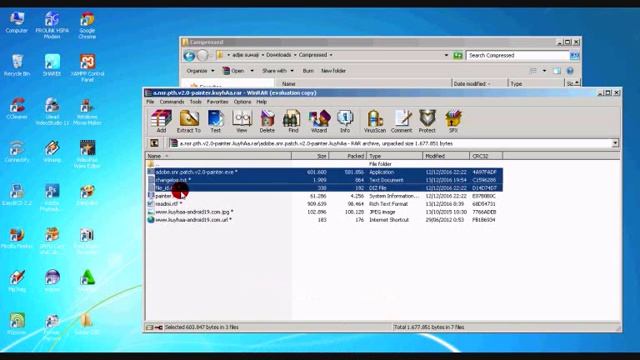The width and height of the screenshot is (640, 360).
Task: Select the www.kuyhaa-android19.com.url file
Action: point(324,220)
